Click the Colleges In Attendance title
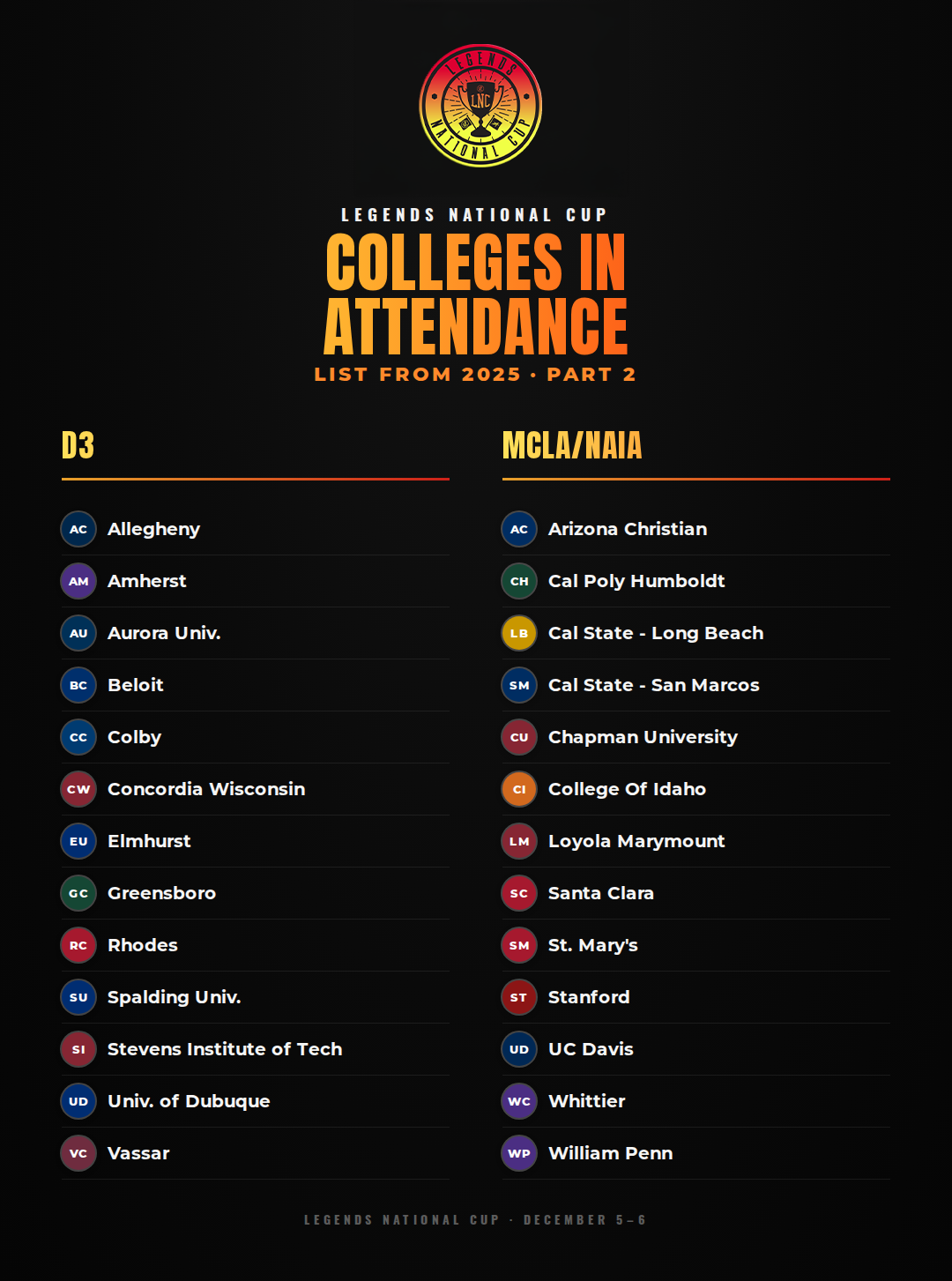 click(476, 294)
